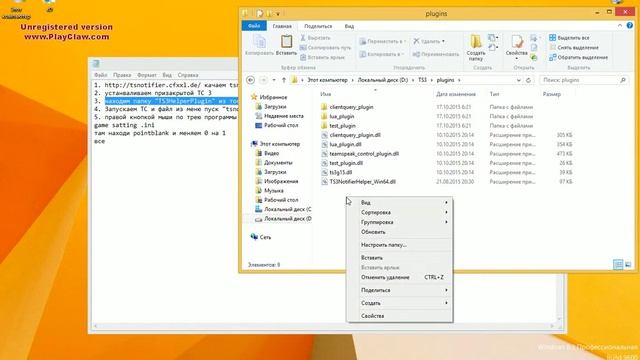Click the refresh icon in address bar

pos(529,80)
